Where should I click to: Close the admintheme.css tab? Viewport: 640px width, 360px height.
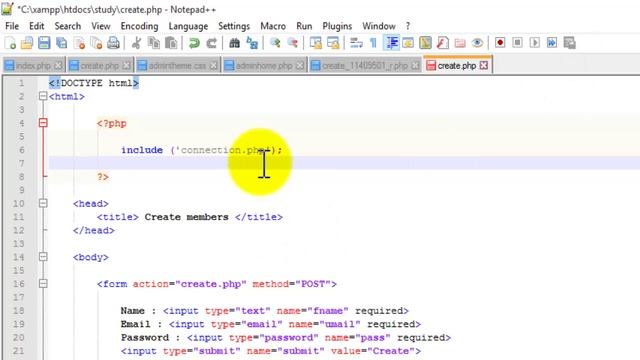(213, 66)
